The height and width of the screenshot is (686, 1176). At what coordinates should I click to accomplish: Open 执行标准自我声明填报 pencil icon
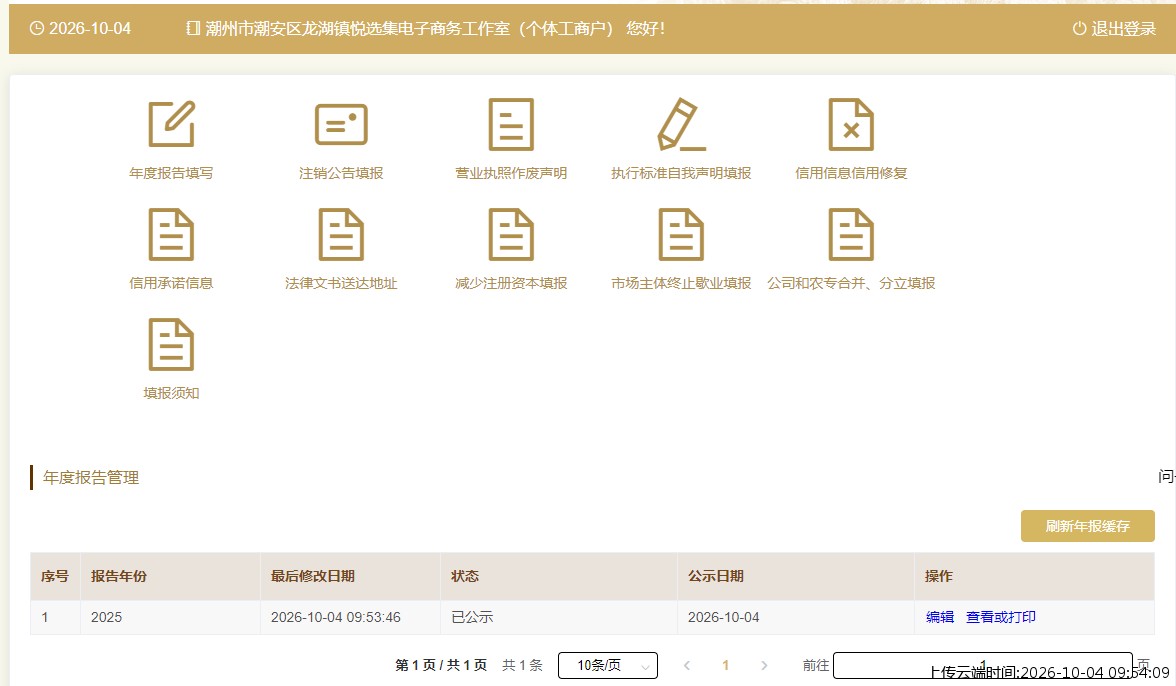681,124
